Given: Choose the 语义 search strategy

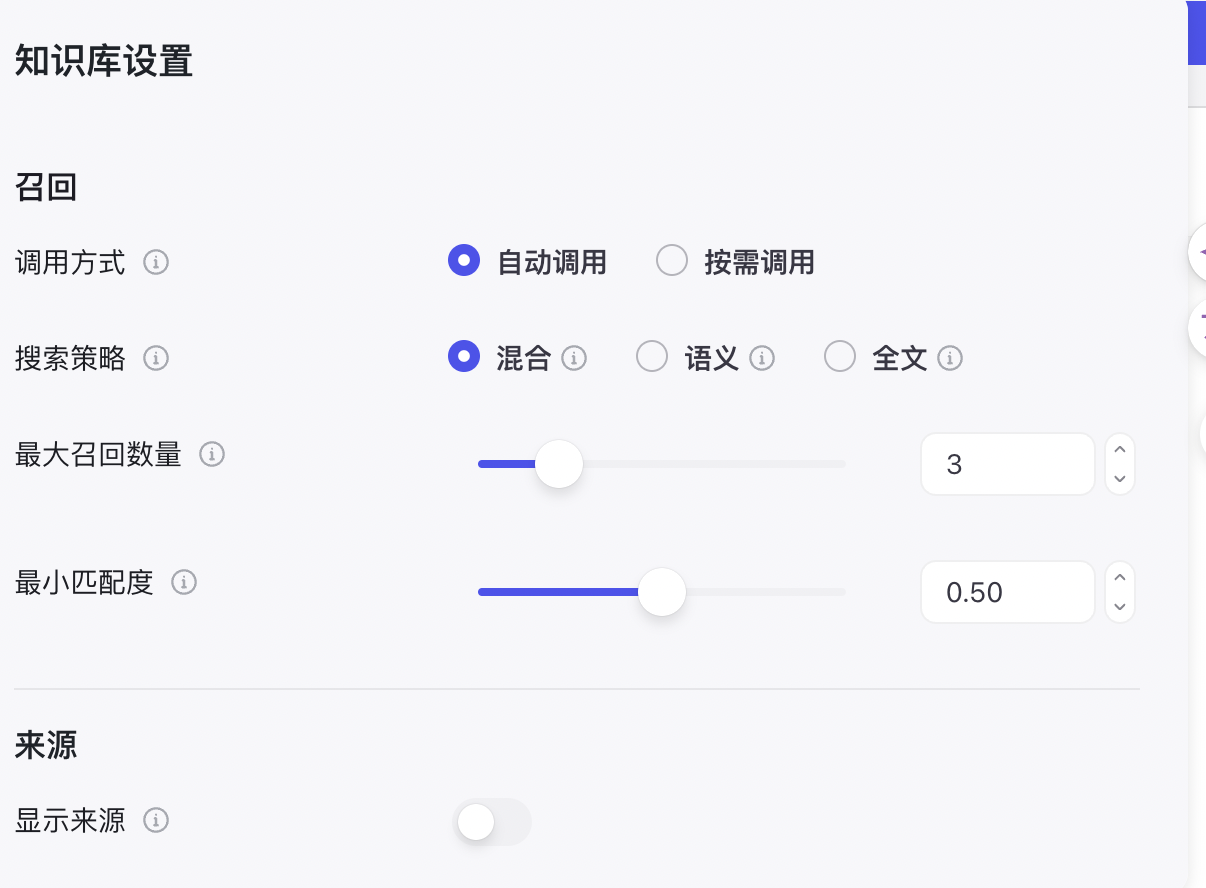Looking at the screenshot, I should (x=652, y=357).
